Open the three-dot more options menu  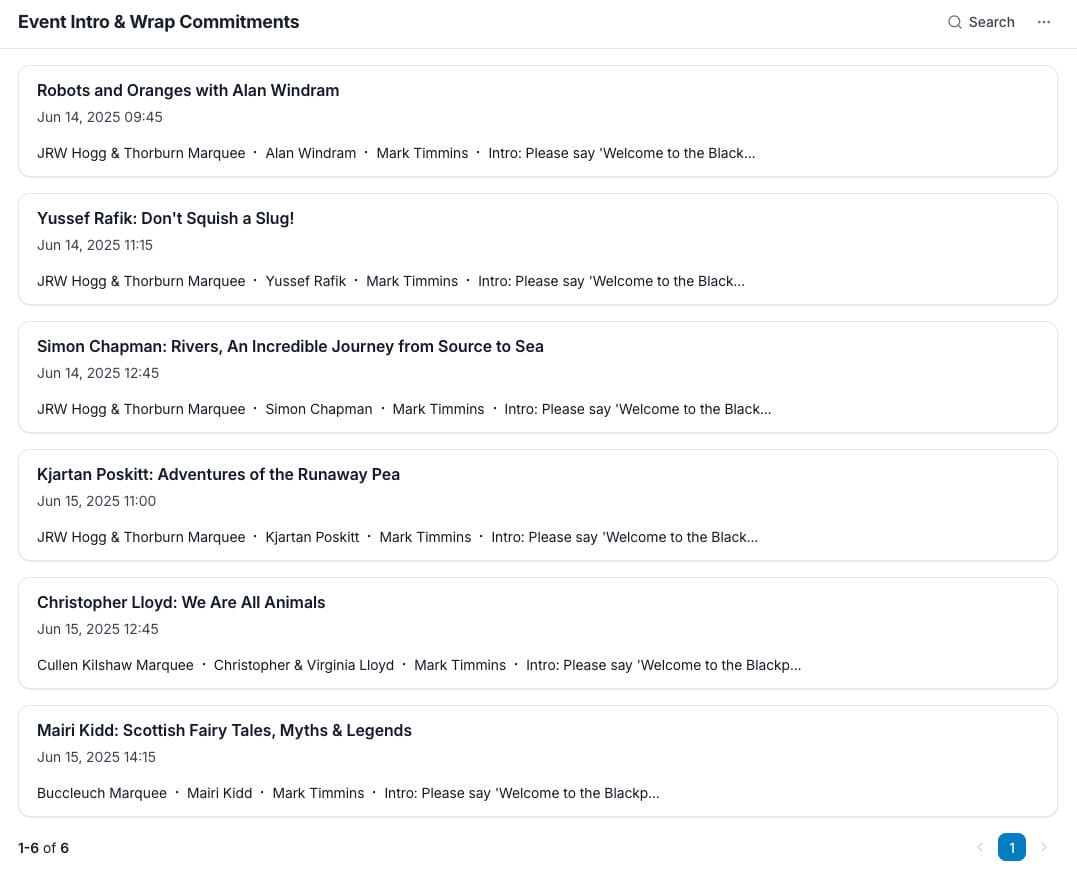click(1043, 22)
